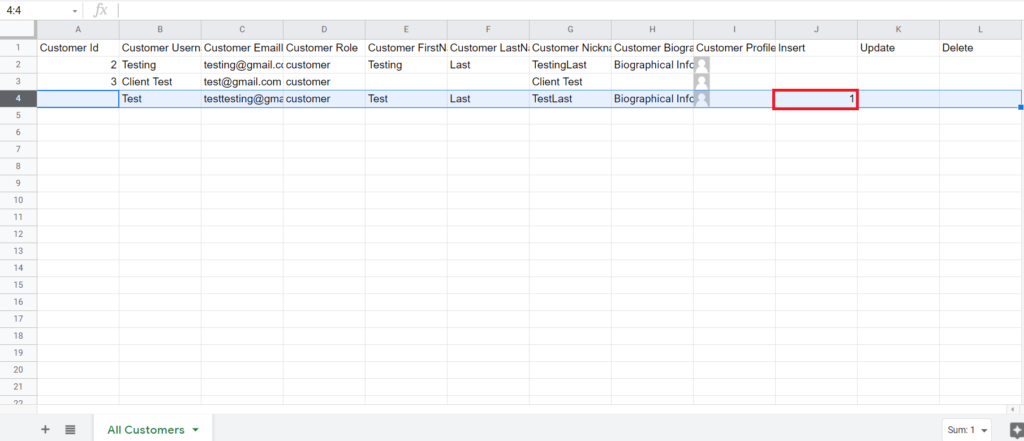Image resolution: width=1024 pixels, height=441 pixels.
Task: Click the Insert cell containing 1
Action: 816,99
